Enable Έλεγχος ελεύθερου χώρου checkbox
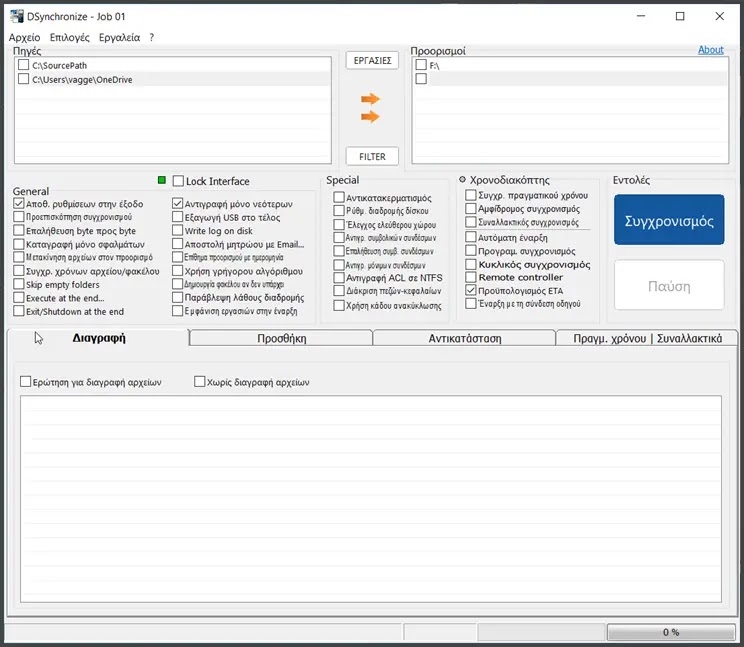 pyautogui.click(x=339, y=224)
